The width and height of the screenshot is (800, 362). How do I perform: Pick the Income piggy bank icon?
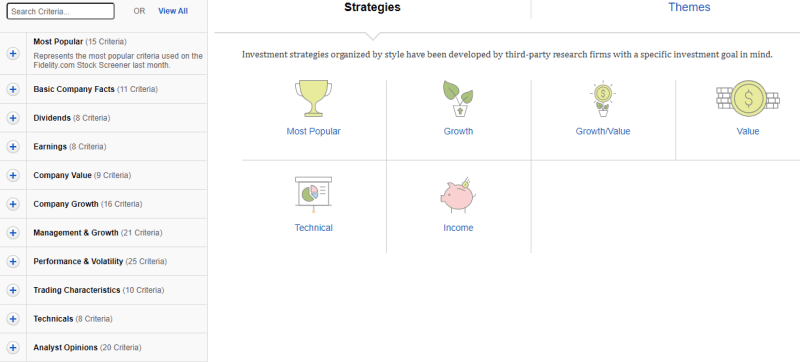458,195
